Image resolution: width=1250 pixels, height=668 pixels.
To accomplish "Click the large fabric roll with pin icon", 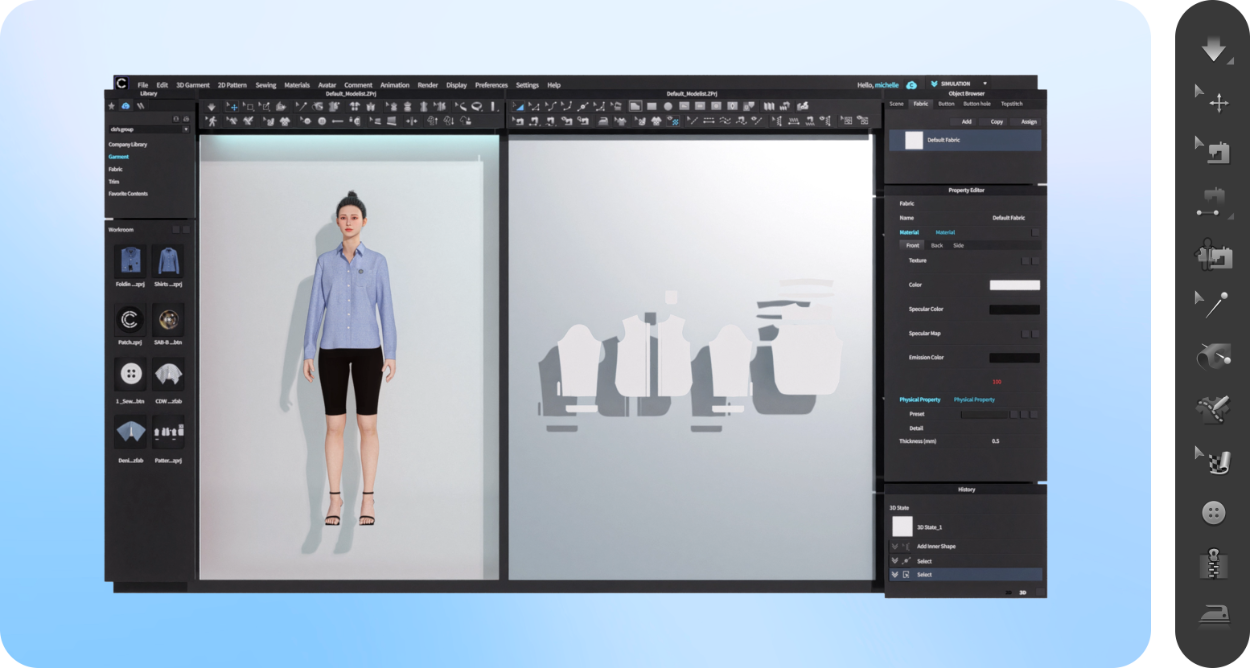I will 1214,355.
